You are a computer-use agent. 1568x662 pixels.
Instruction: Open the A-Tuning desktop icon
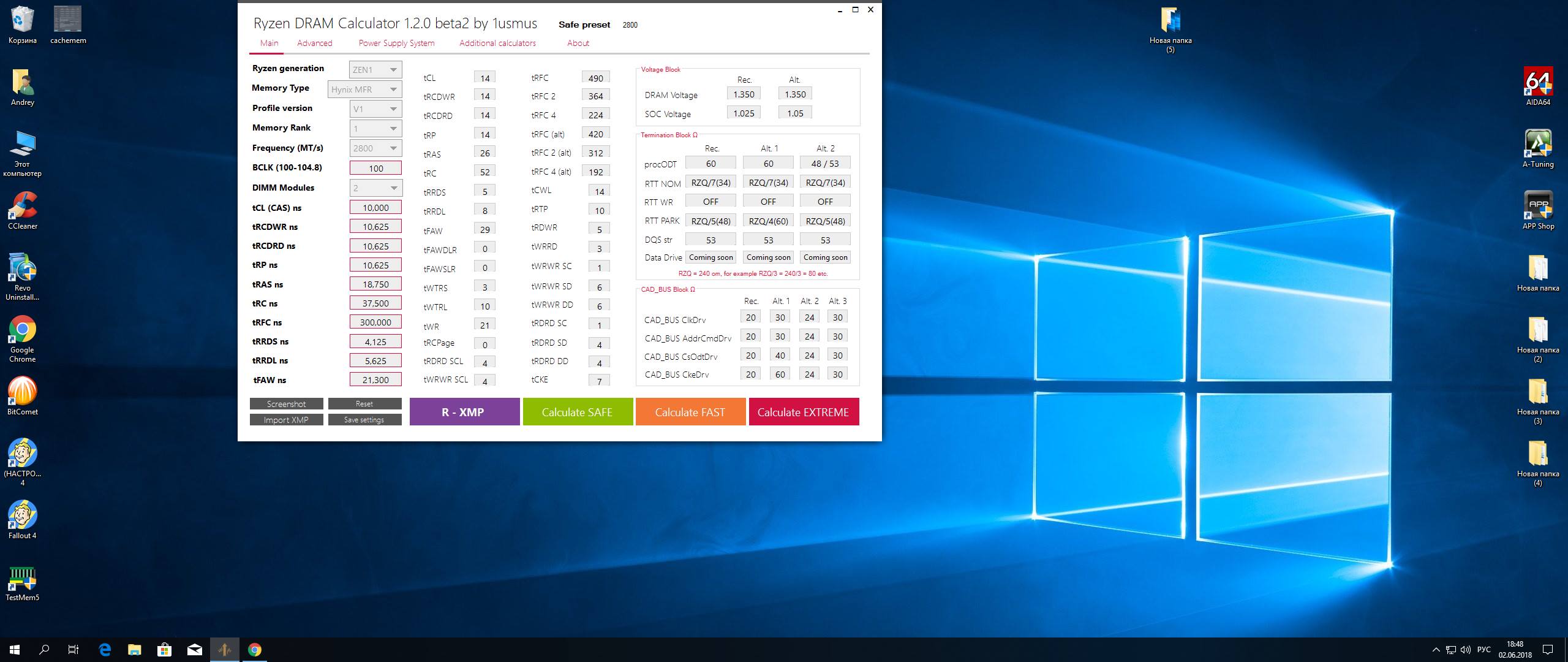1537,144
